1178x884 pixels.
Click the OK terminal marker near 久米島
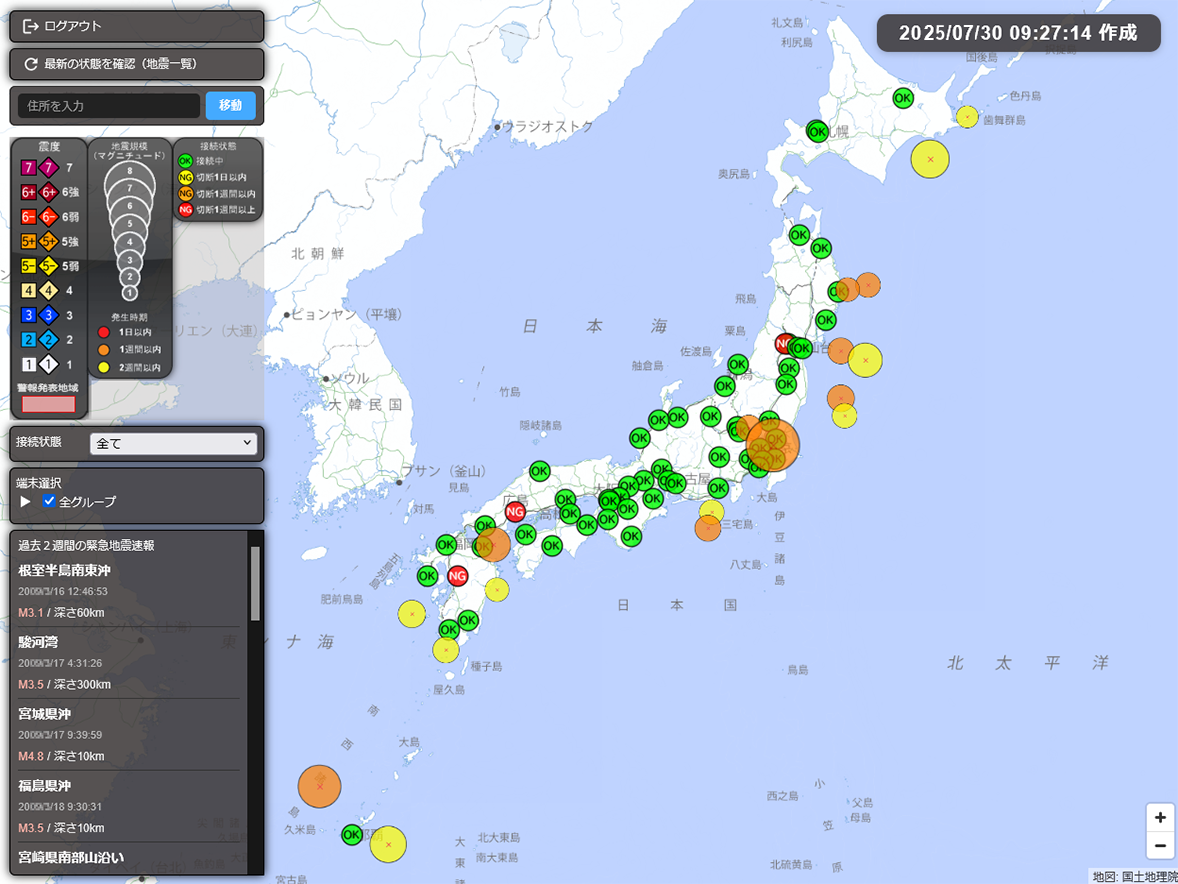pyautogui.click(x=352, y=834)
